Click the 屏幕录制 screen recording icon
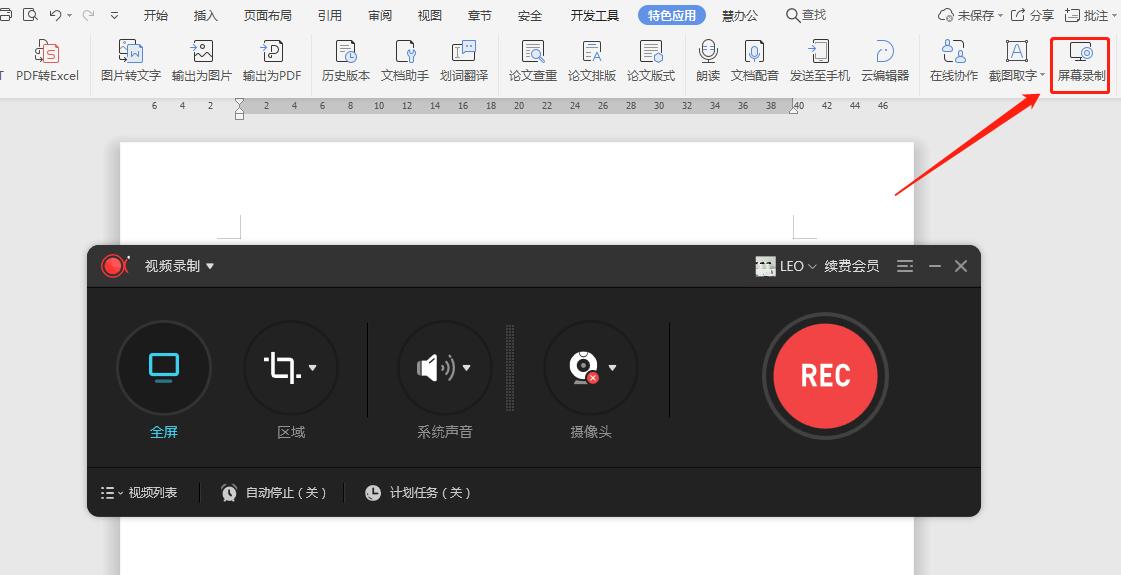This screenshot has width=1121, height=575. point(1080,54)
